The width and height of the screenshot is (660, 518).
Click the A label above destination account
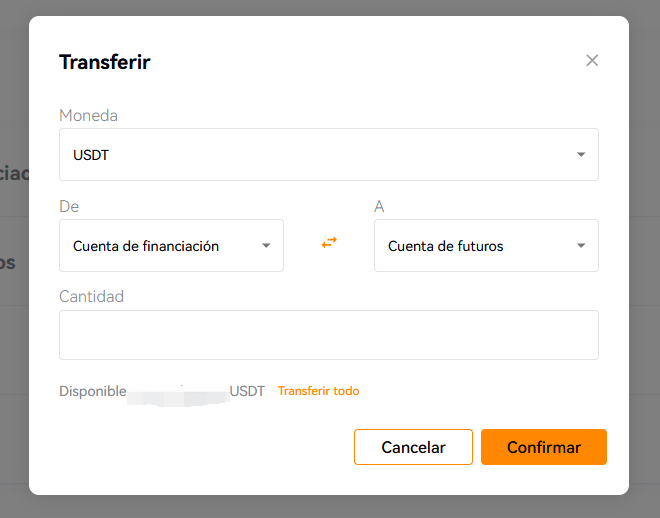[379, 206]
